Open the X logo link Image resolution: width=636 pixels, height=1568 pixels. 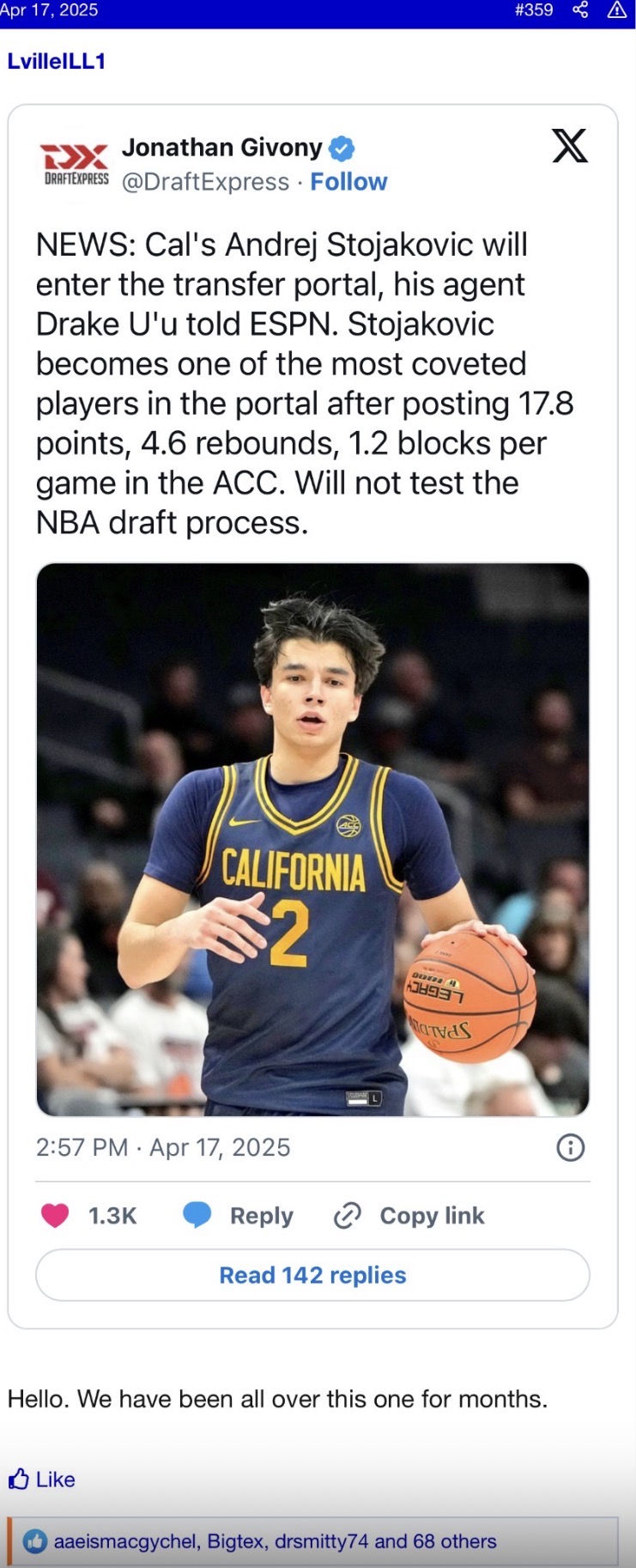pyautogui.click(x=569, y=146)
